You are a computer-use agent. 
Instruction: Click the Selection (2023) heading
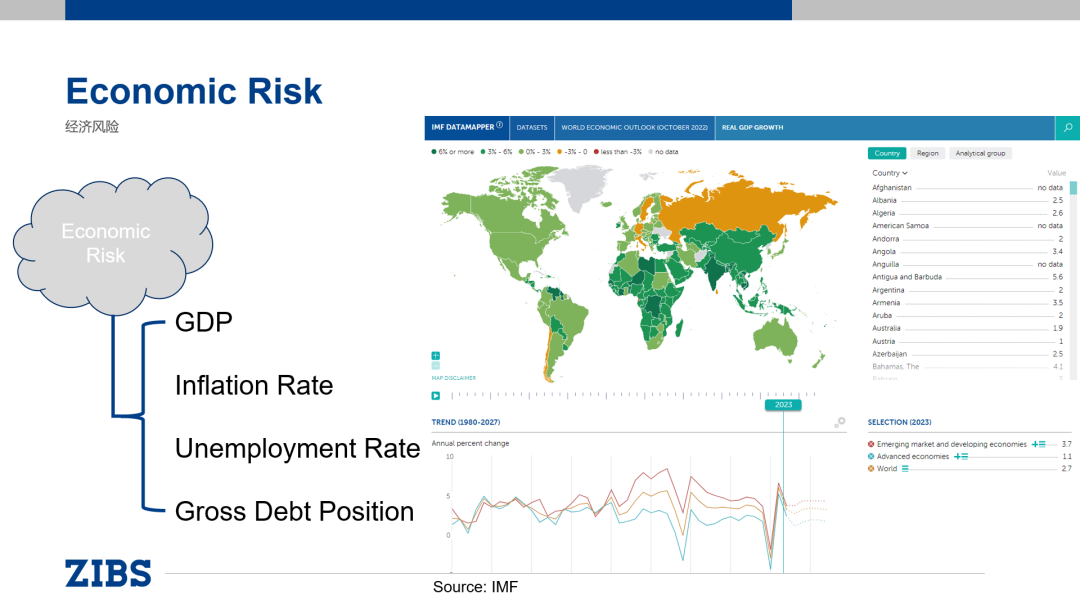point(899,422)
